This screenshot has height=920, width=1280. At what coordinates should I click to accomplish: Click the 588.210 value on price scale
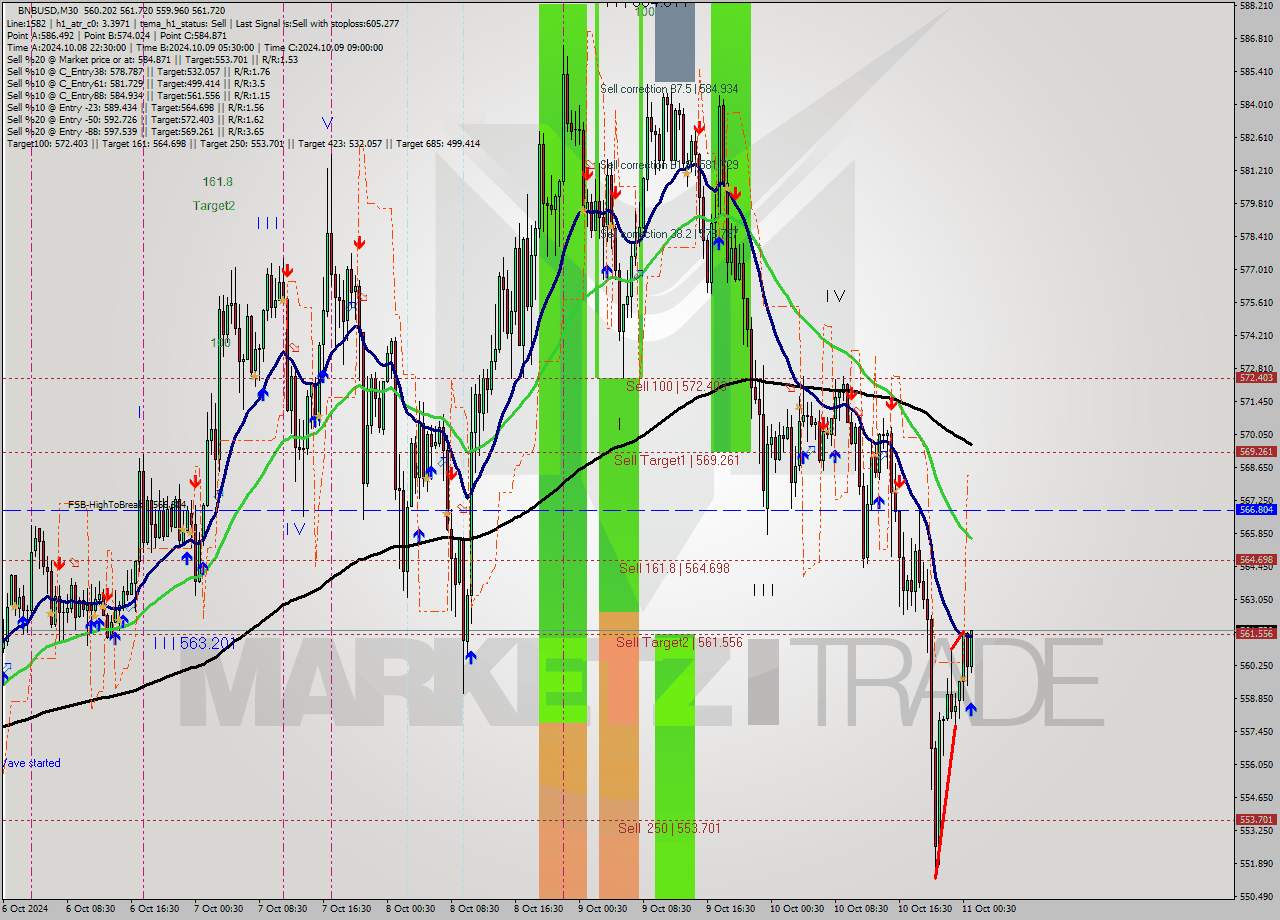(1255, 5)
